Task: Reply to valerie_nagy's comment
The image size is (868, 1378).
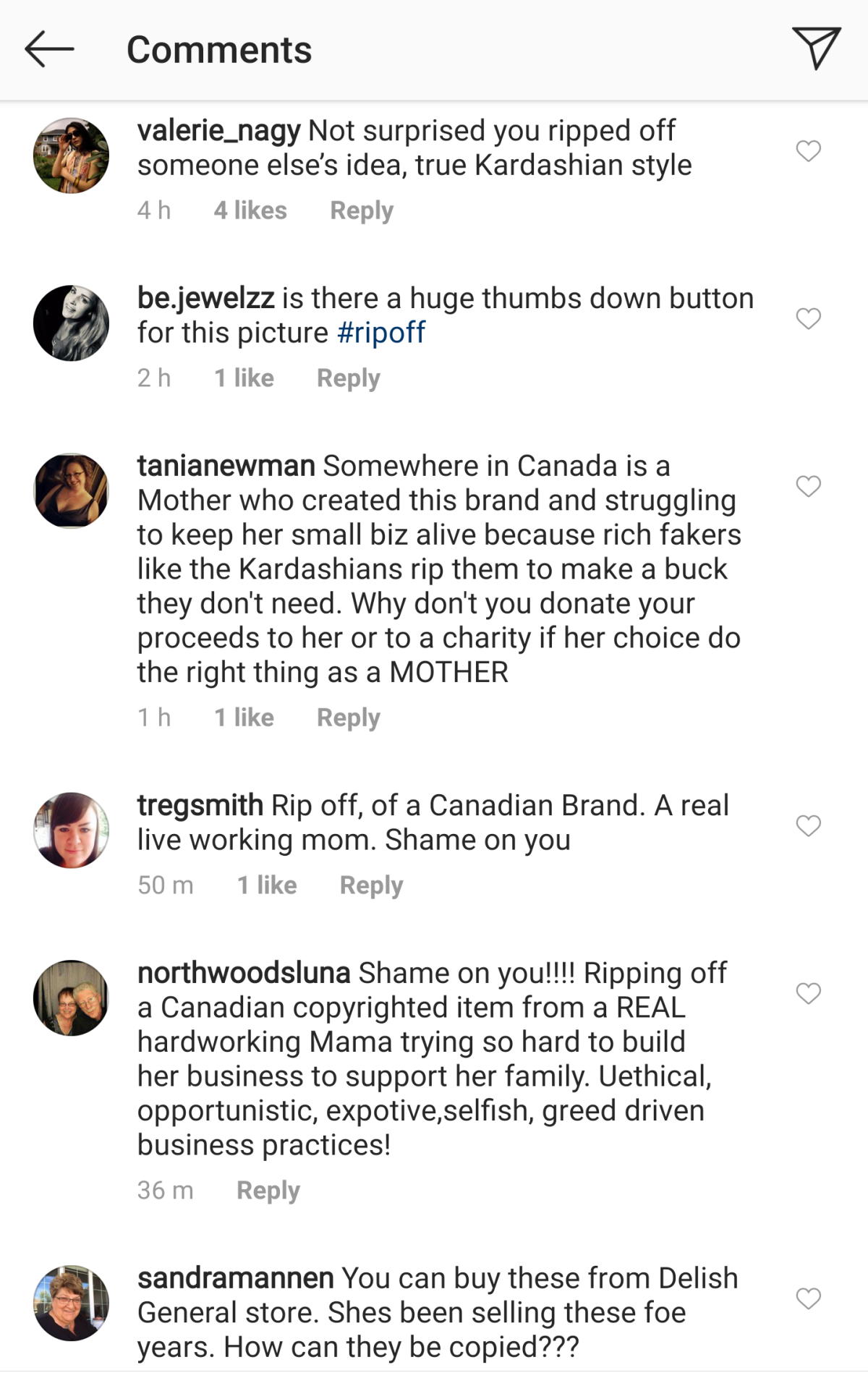Action: (360, 210)
